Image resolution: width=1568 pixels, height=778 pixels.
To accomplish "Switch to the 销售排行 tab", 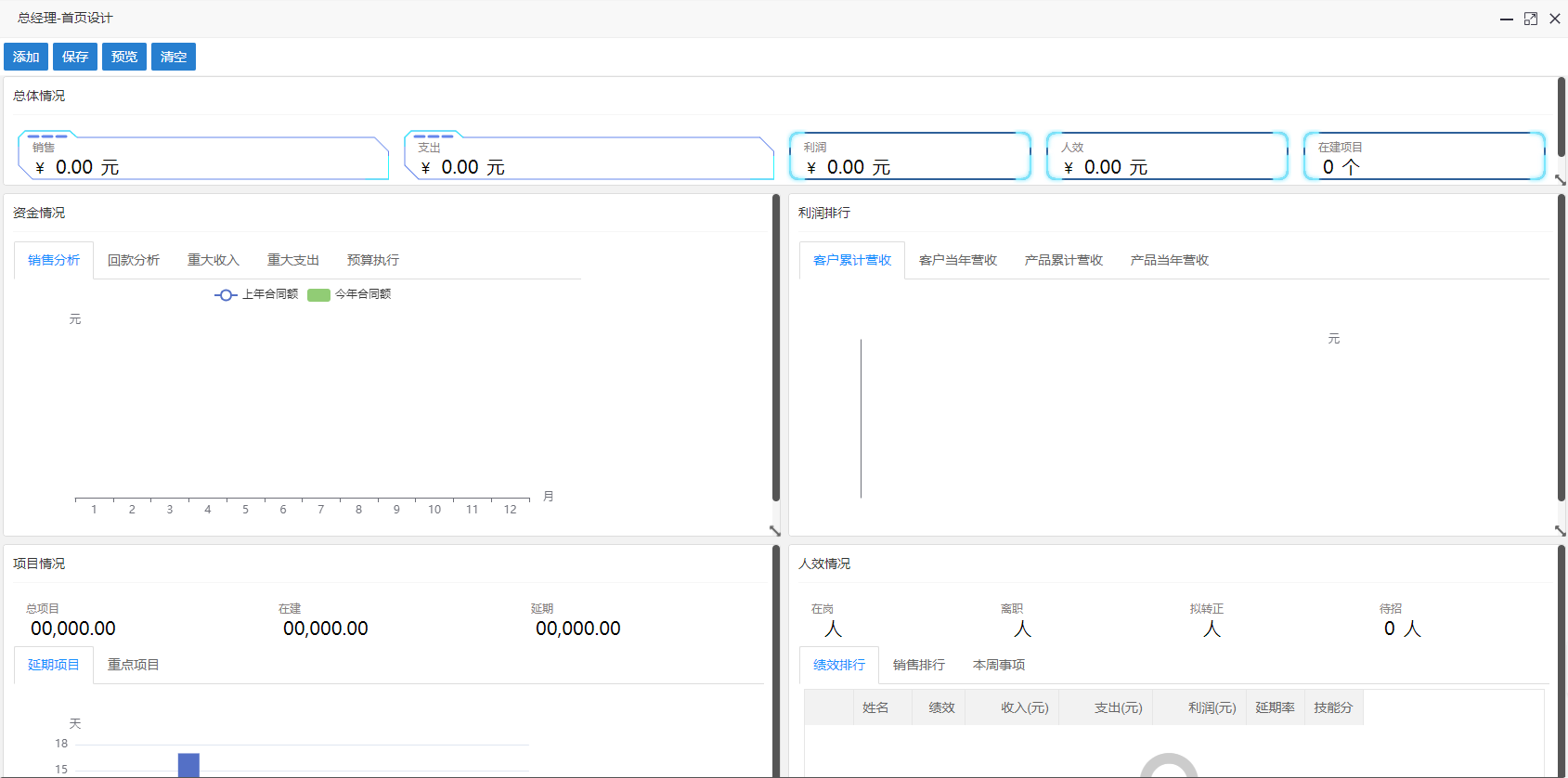I will 919,665.
